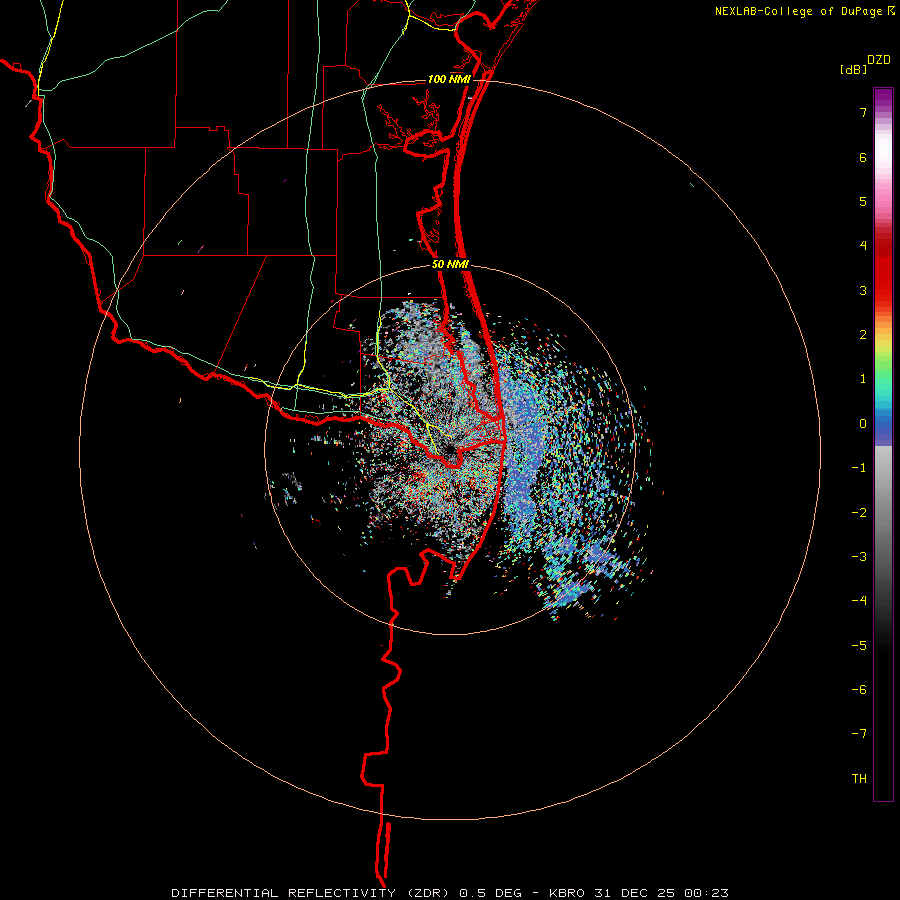
Task: Click the -4 value on the color scale
Action: pos(859,601)
